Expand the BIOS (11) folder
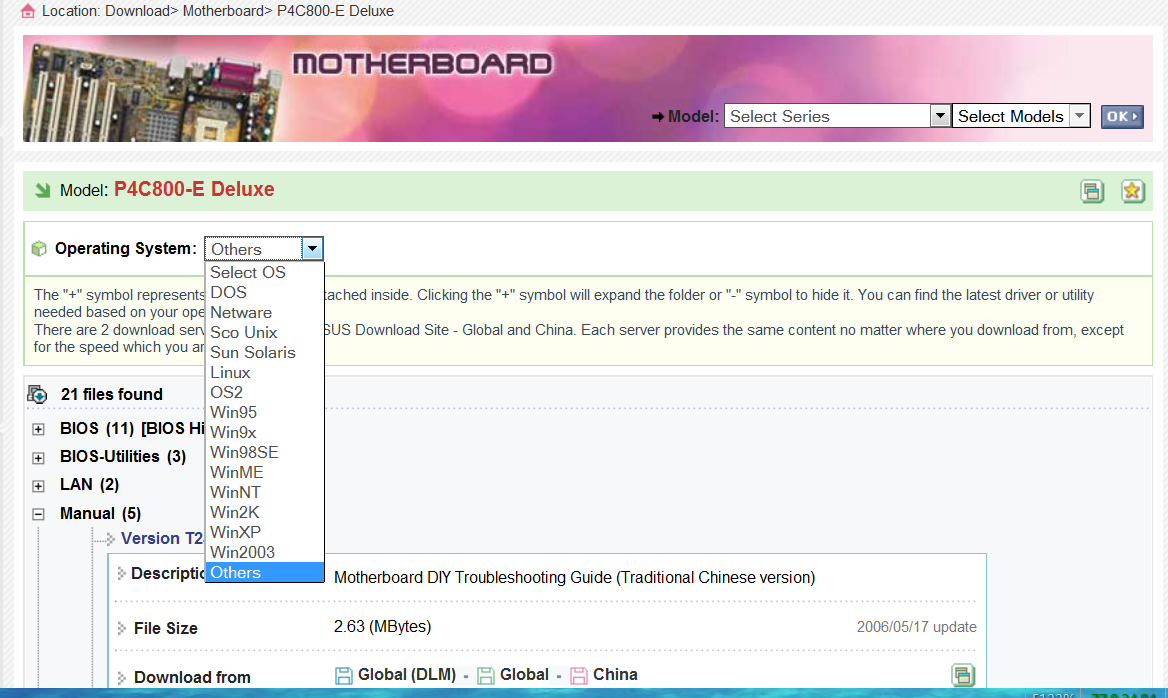Viewport: 1168px width, 698px height. coord(39,429)
